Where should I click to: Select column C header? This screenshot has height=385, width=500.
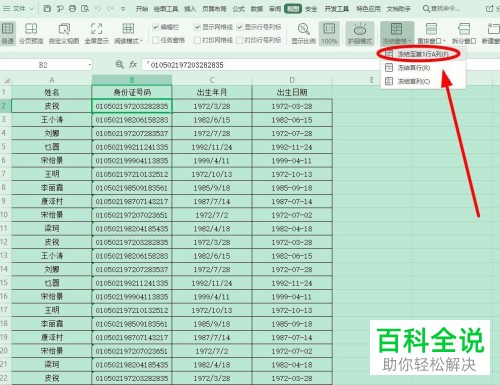tap(212, 80)
